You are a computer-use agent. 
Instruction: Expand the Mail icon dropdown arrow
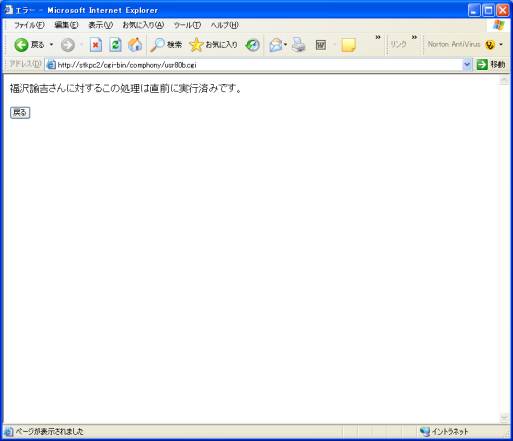pyautogui.click(x=285, y=44)
